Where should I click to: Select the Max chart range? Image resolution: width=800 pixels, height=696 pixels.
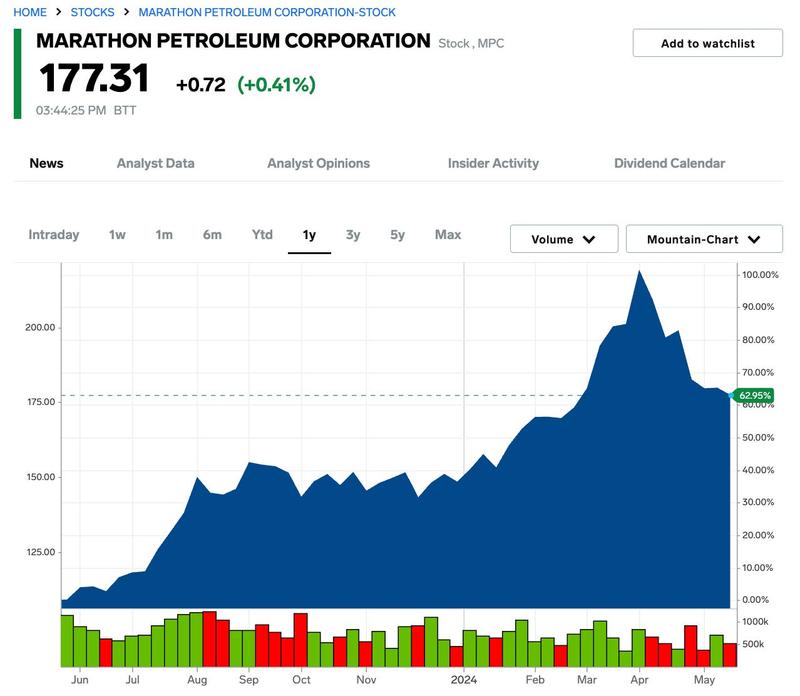coord(448,235)
